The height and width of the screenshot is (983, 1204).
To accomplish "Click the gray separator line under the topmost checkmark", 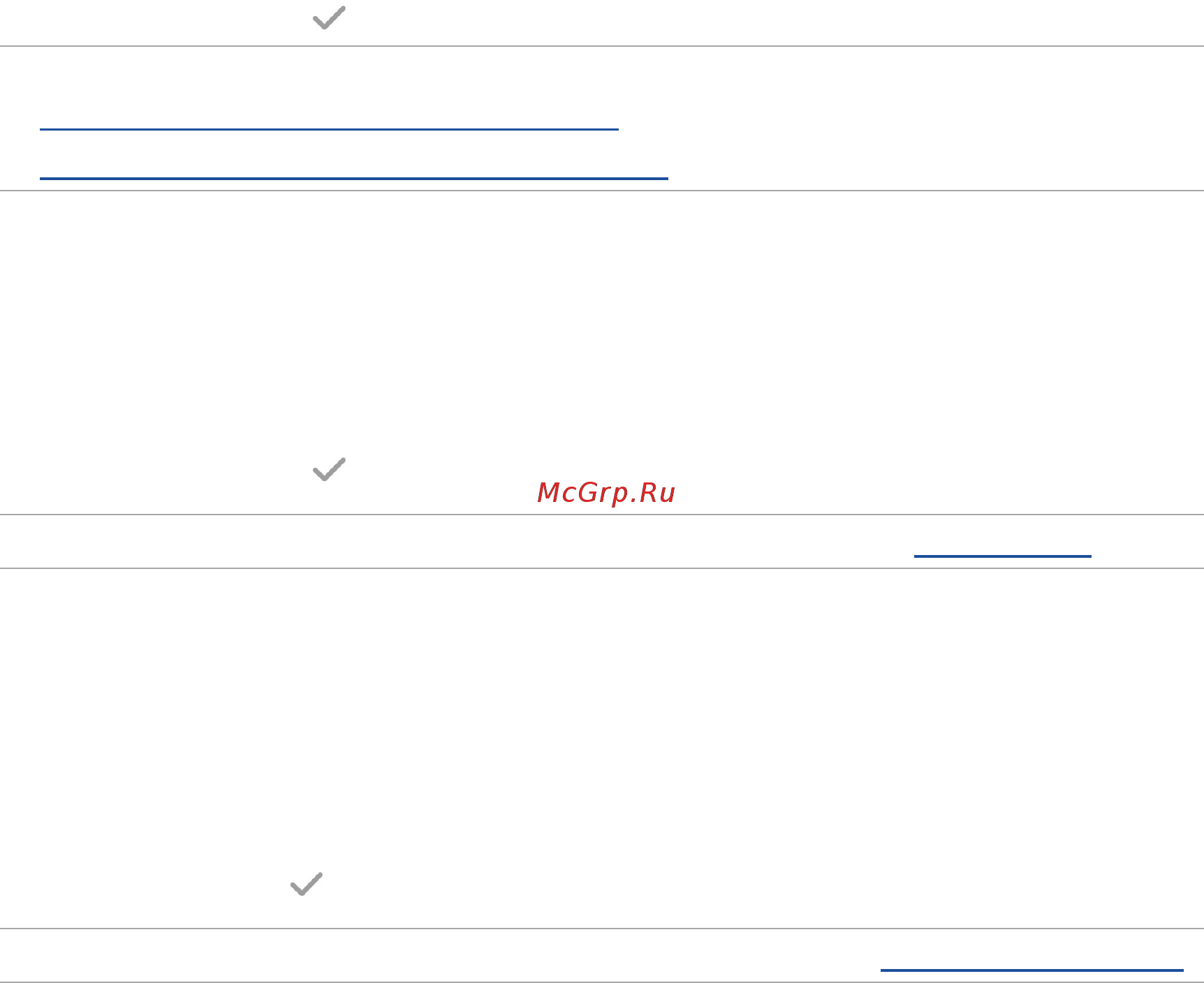I will pyautogui.click(x=602, y=46).
